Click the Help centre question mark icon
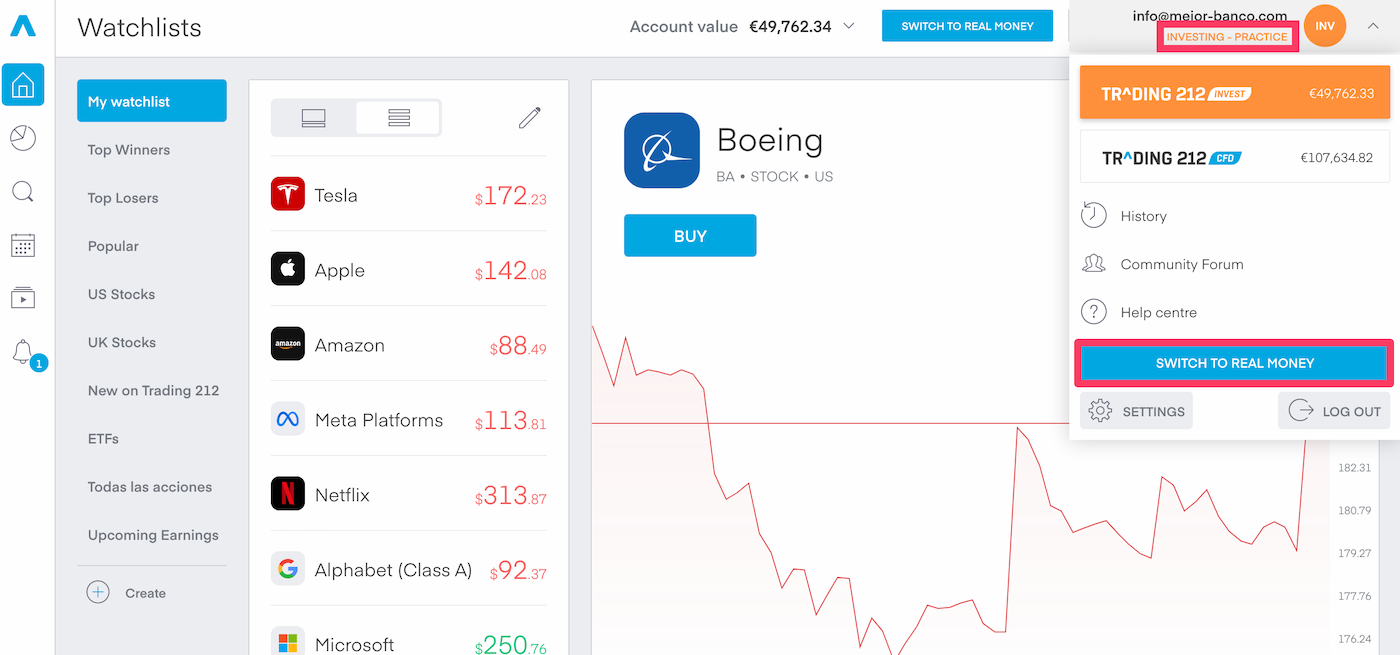Viewport: 1400px width, 655px height. coord(1094,312)
